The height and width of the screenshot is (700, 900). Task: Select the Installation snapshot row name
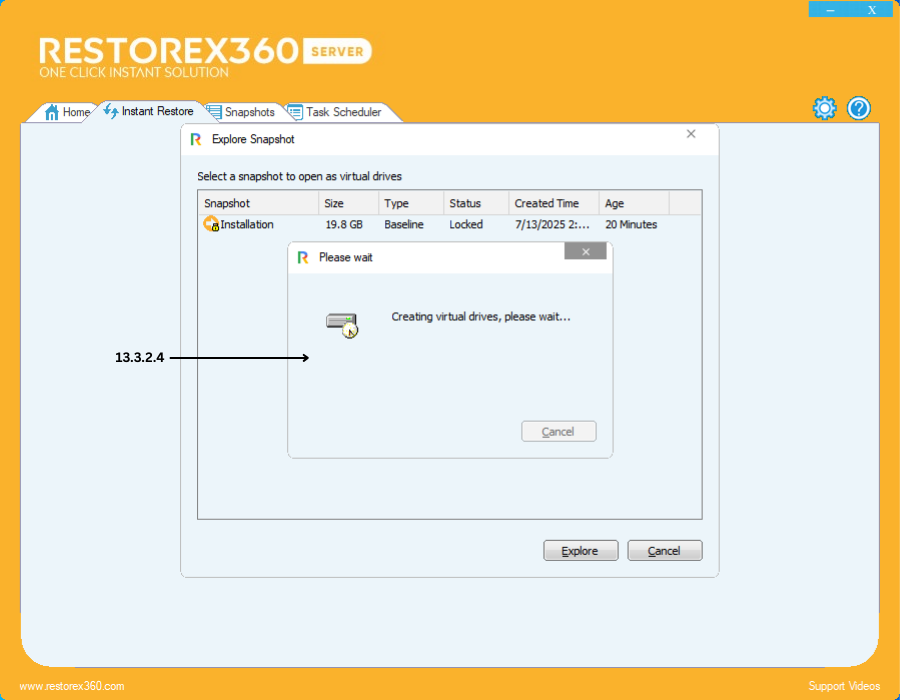point(247,224)
